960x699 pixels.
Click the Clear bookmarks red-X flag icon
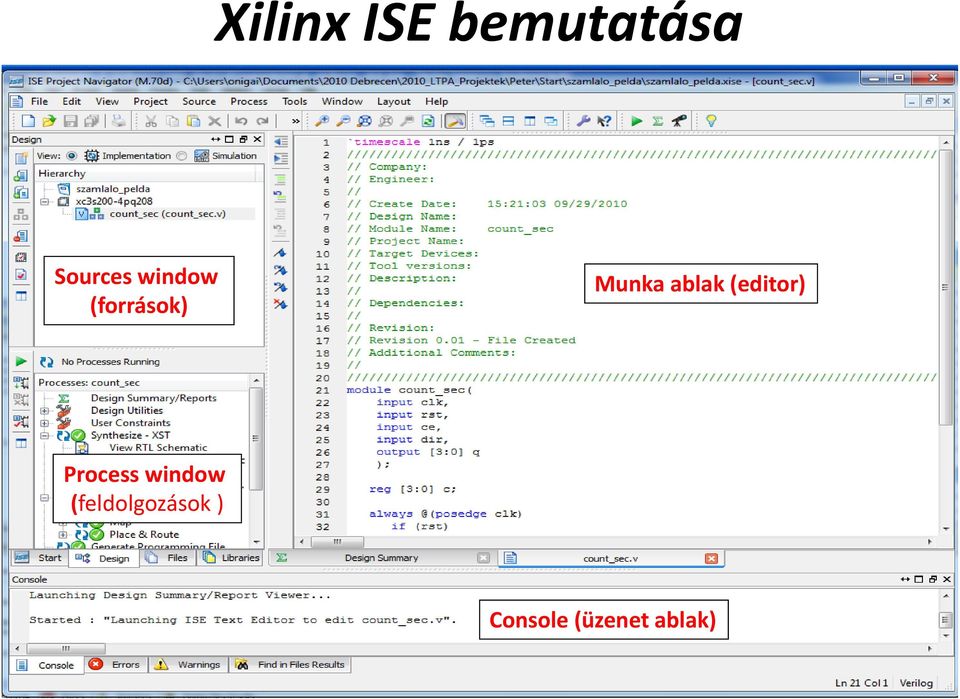280,303
